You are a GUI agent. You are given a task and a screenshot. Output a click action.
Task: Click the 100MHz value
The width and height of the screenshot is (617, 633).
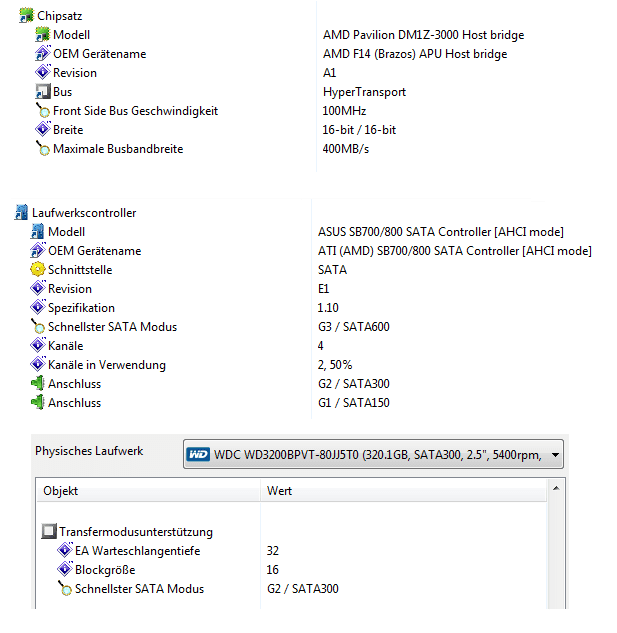(344, 111)
